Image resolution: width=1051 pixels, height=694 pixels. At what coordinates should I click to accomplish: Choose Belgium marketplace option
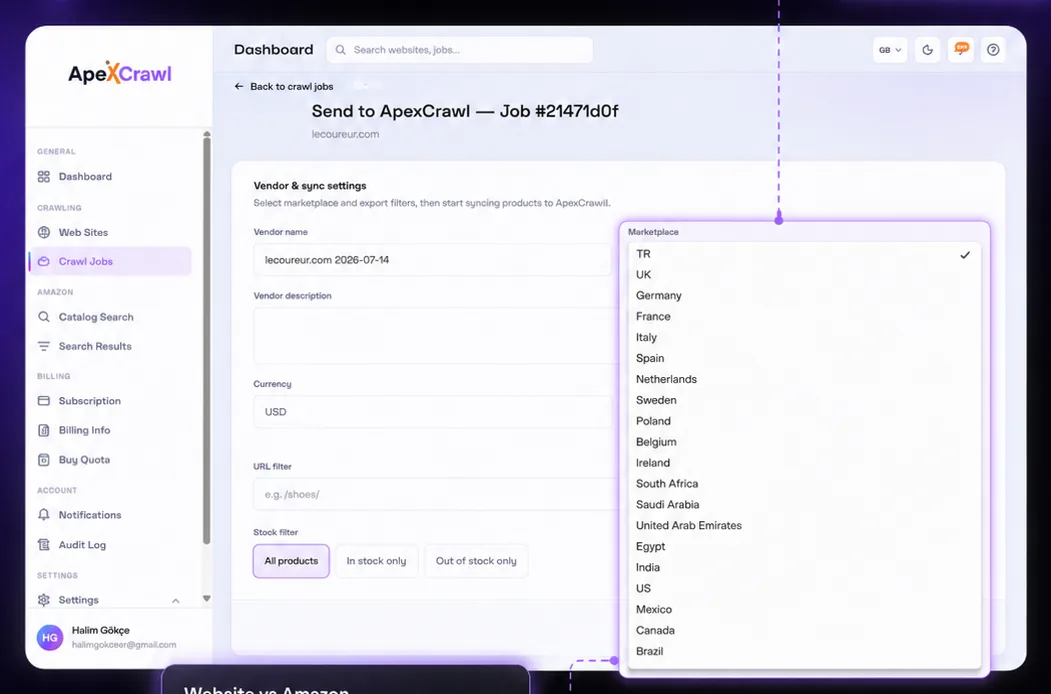click(803, 442)
